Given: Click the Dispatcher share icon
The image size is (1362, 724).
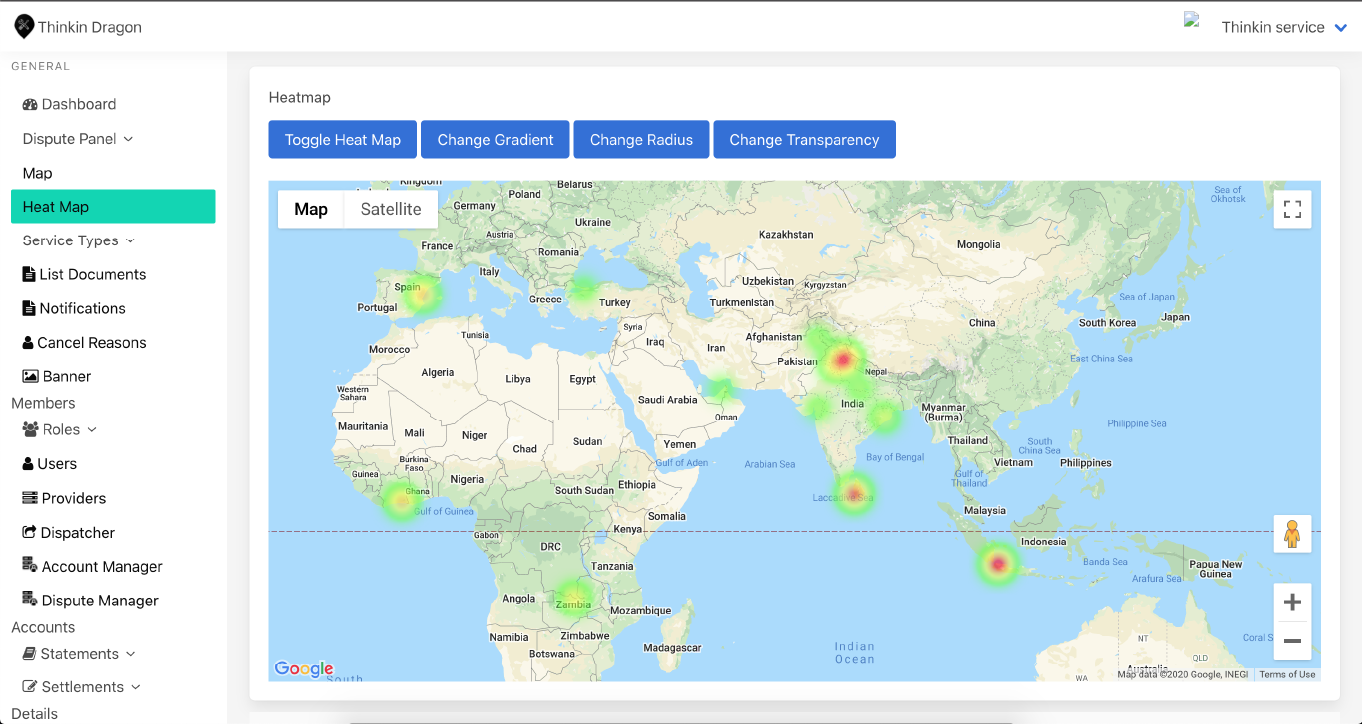Looking at the screenshot, I should [x=30, y=532].
